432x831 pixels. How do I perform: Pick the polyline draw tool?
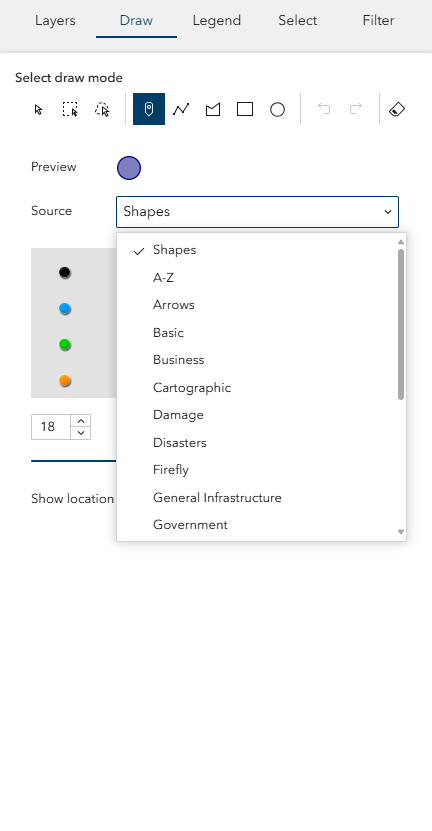[x=181, y=109]
